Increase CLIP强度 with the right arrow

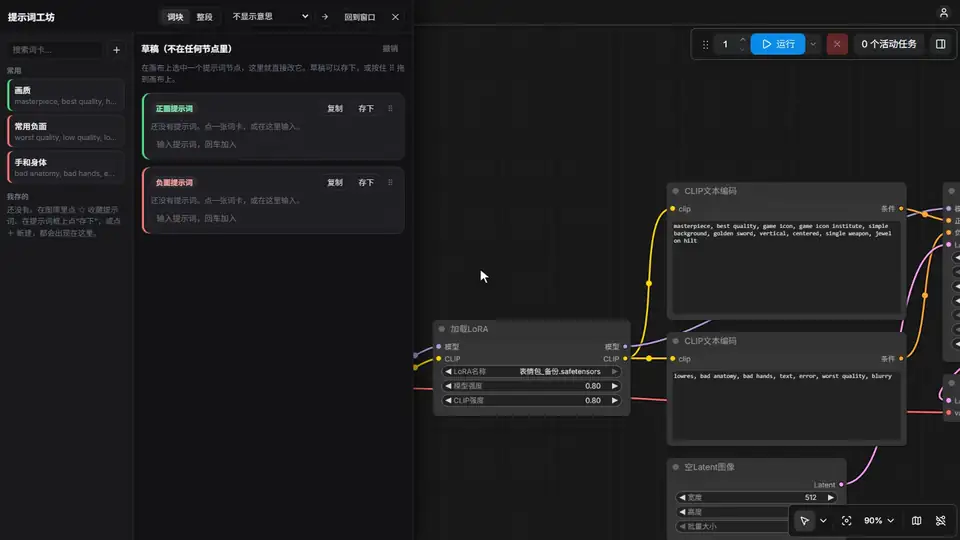[x=615, y=400]
